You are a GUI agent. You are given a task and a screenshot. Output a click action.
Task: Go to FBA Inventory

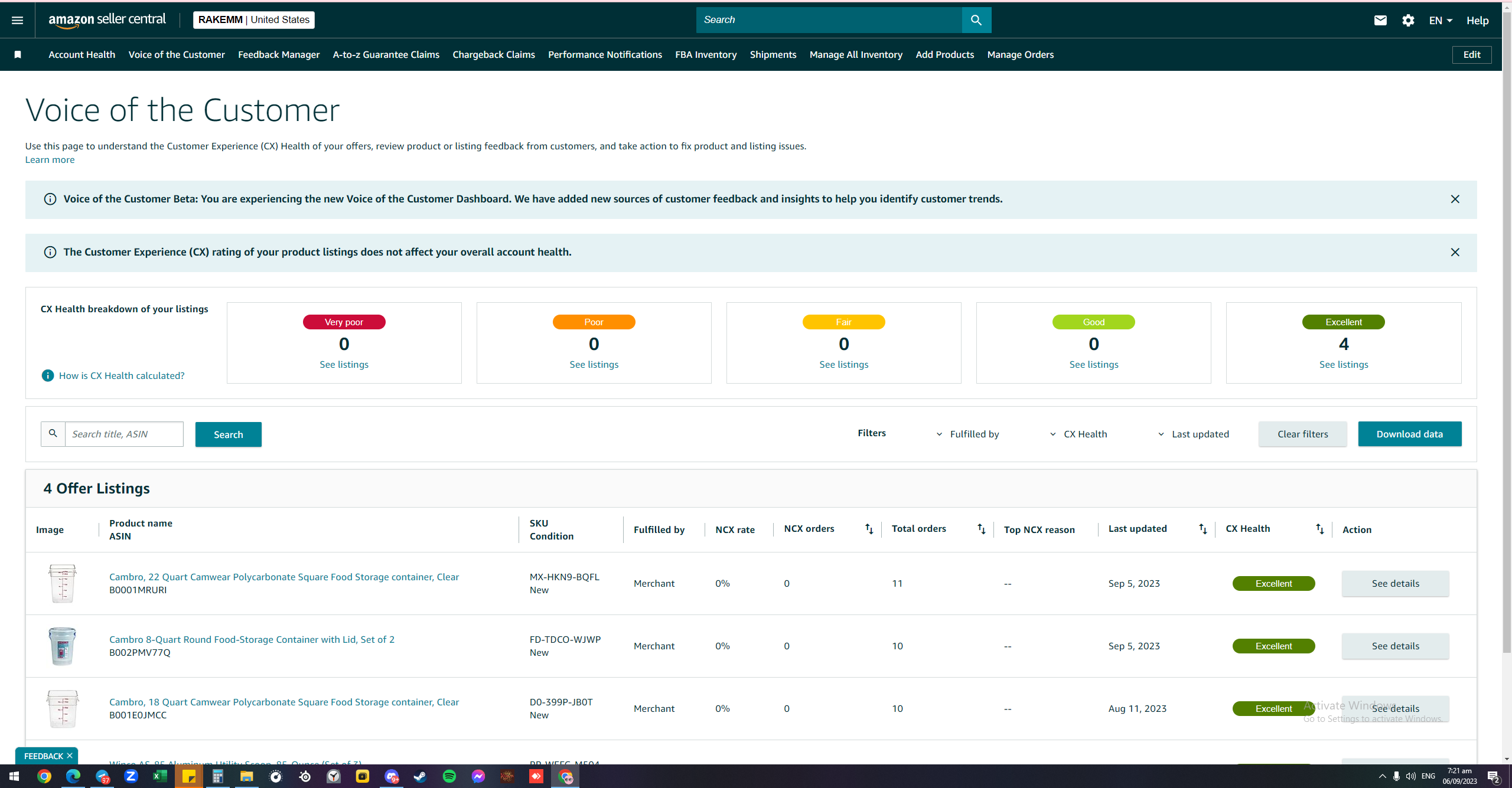tap(706, 54)
